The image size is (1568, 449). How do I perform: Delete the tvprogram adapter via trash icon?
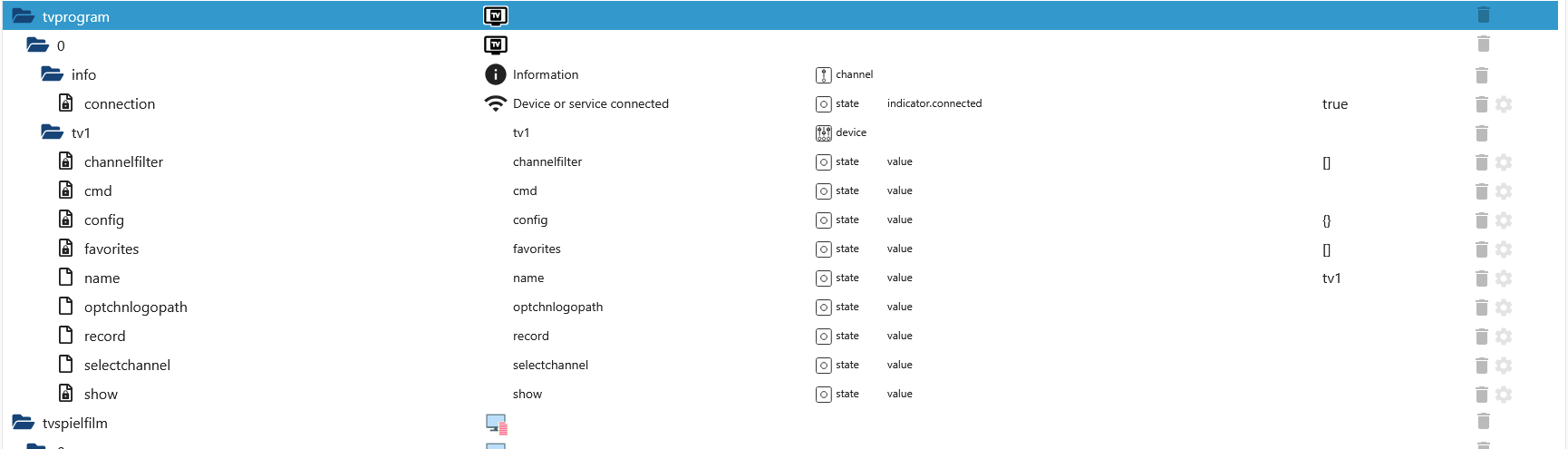pyautogui.click(x=1483, y=15)
